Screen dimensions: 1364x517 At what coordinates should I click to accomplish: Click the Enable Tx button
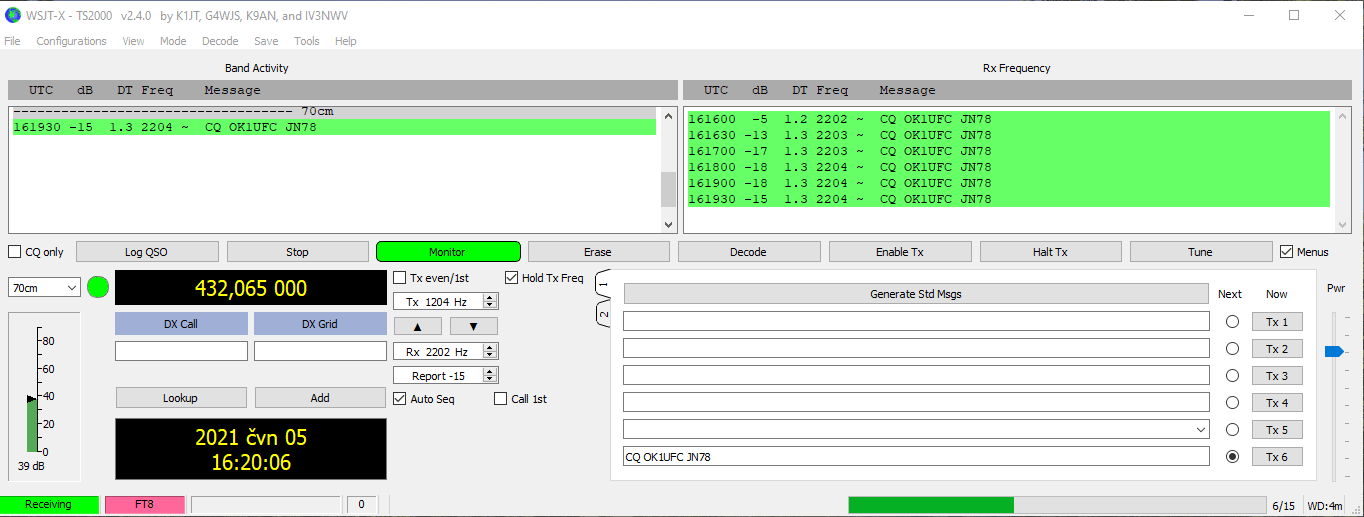coord(899,252)
